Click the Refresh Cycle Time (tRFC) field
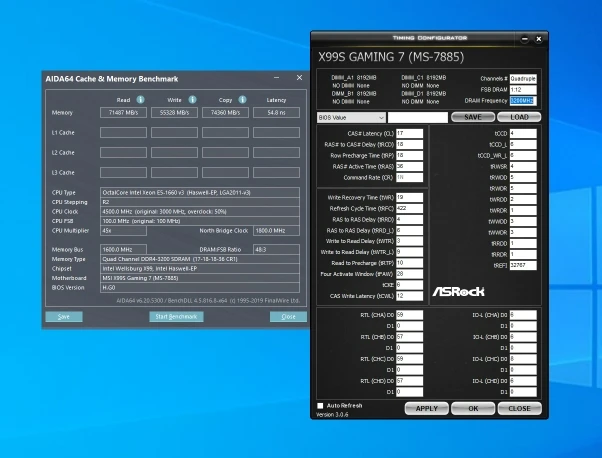 (x=409, y=208)
